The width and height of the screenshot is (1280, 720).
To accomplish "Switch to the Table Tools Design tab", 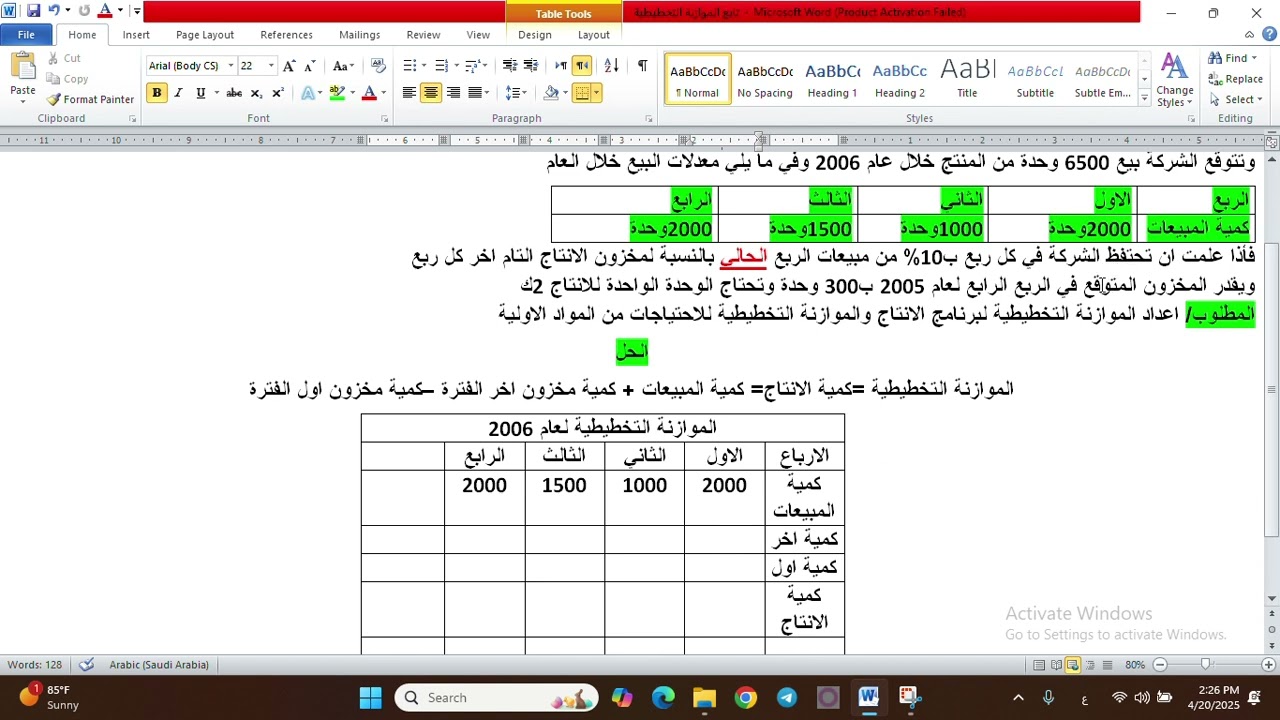I will pyautogui.click(x=534, y=34).
